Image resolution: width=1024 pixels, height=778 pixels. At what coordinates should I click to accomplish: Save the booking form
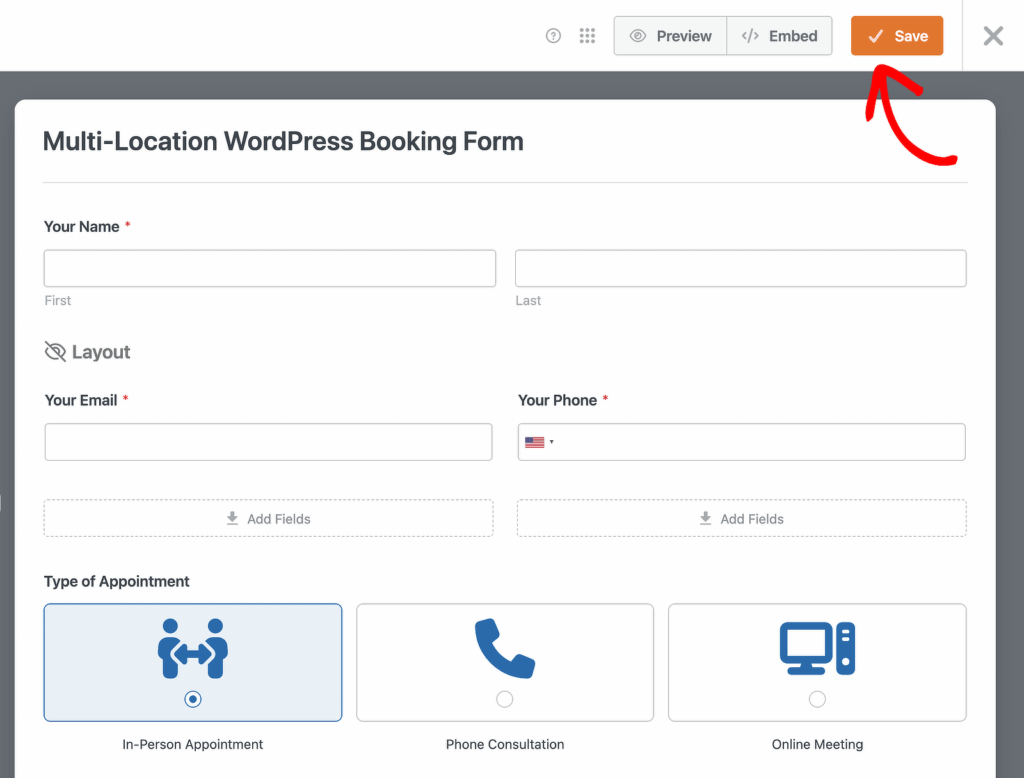(896, 35)
